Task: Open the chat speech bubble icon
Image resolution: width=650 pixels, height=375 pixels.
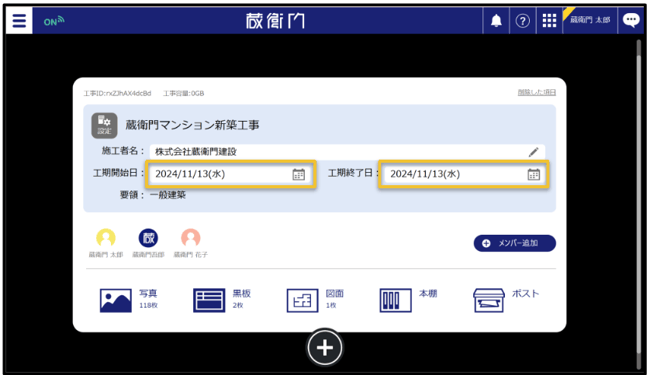Action: (x=631, y=20)
